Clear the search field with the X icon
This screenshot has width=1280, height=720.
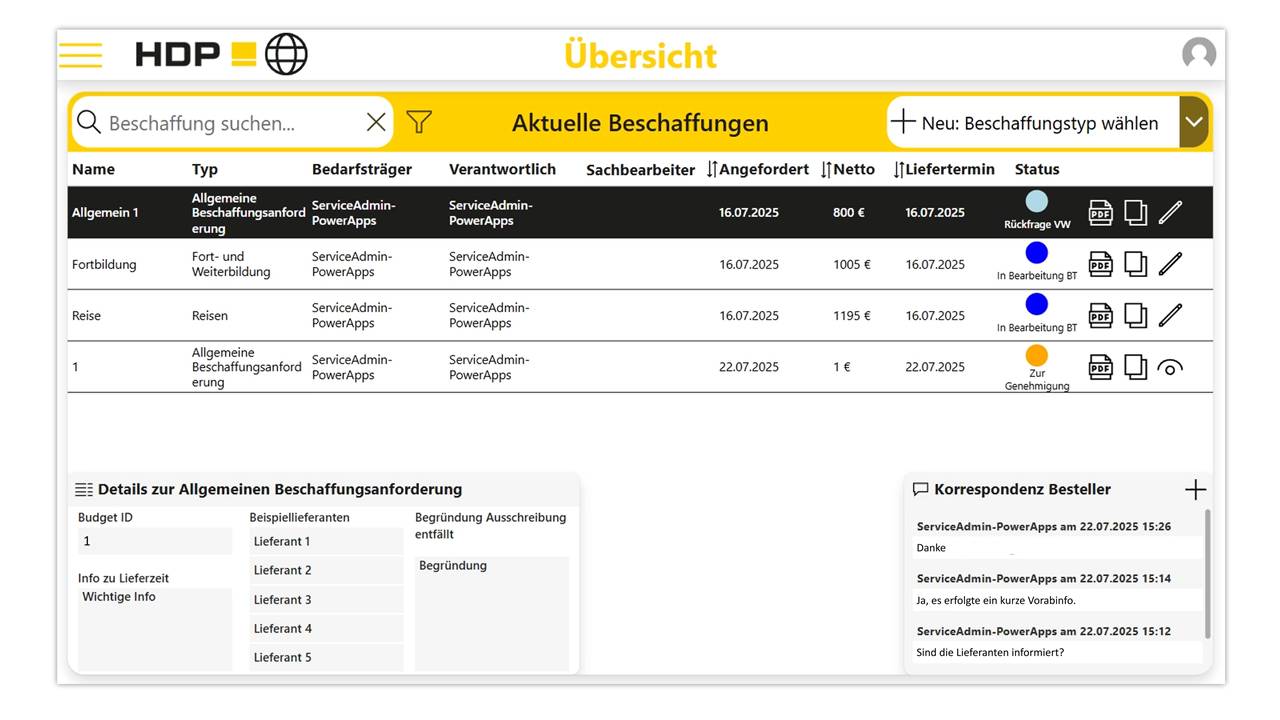point(375,121)
